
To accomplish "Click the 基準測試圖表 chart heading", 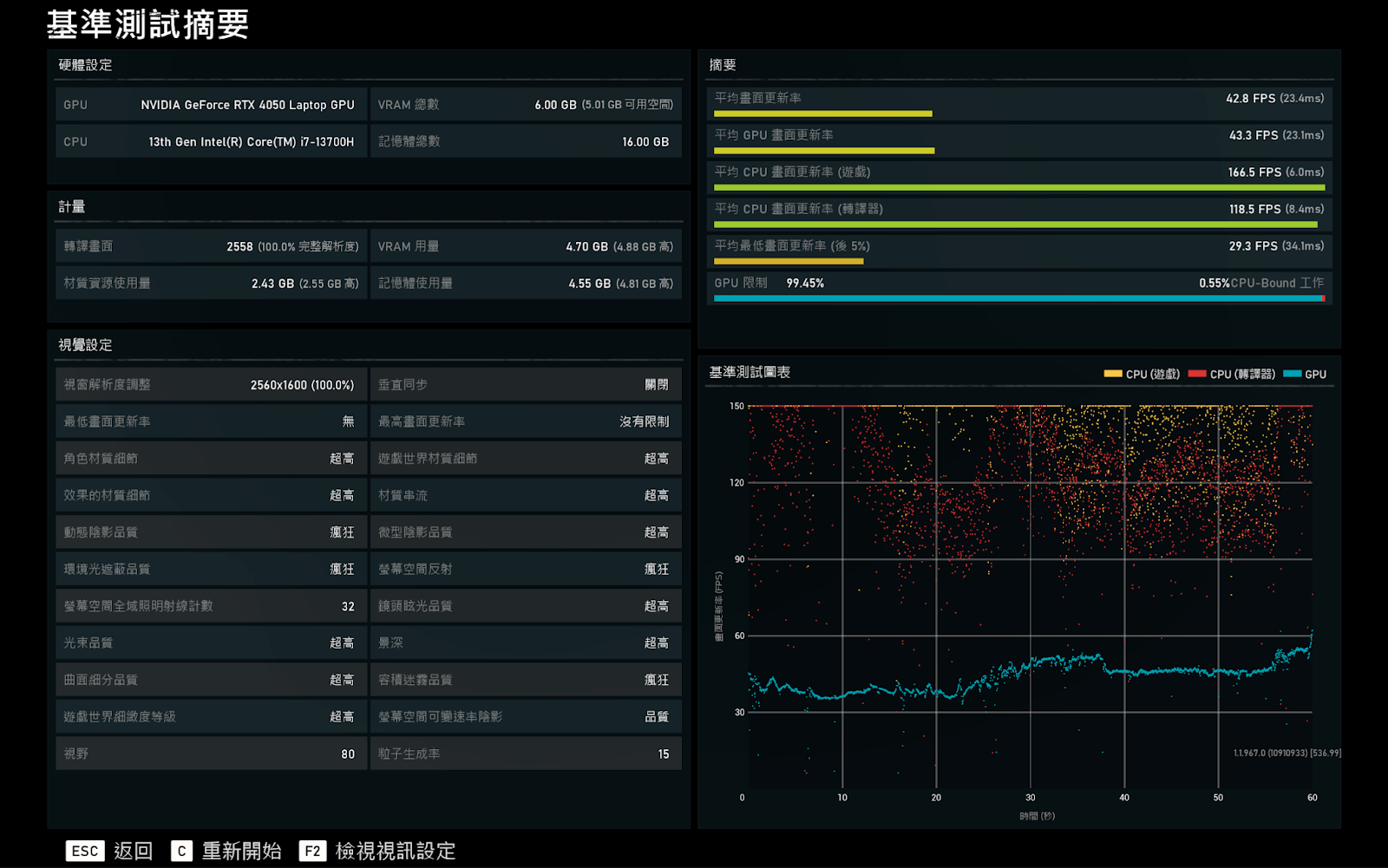I will (750, 372).
